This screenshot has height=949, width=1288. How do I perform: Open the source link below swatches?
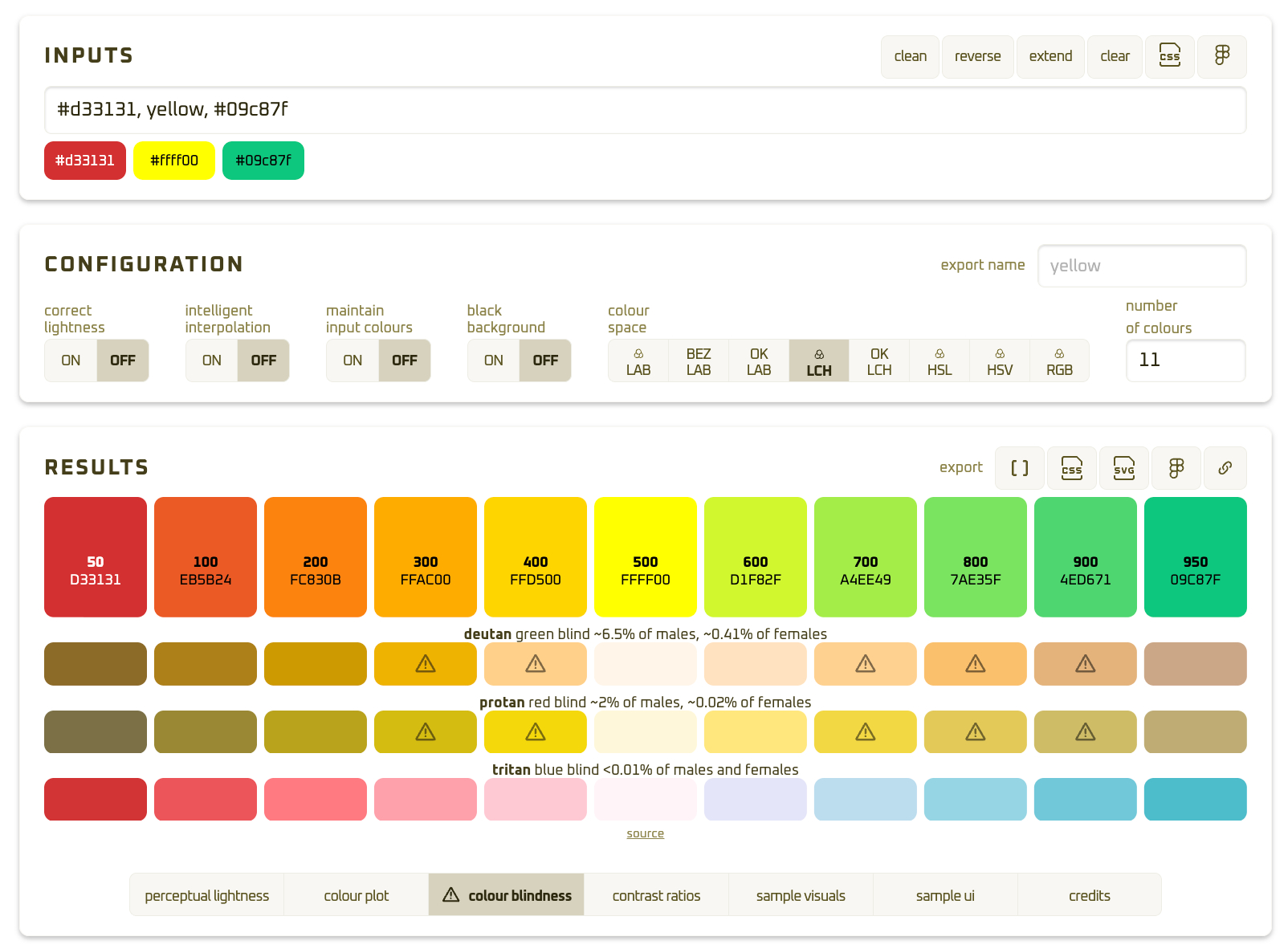(x=645, y=834)
